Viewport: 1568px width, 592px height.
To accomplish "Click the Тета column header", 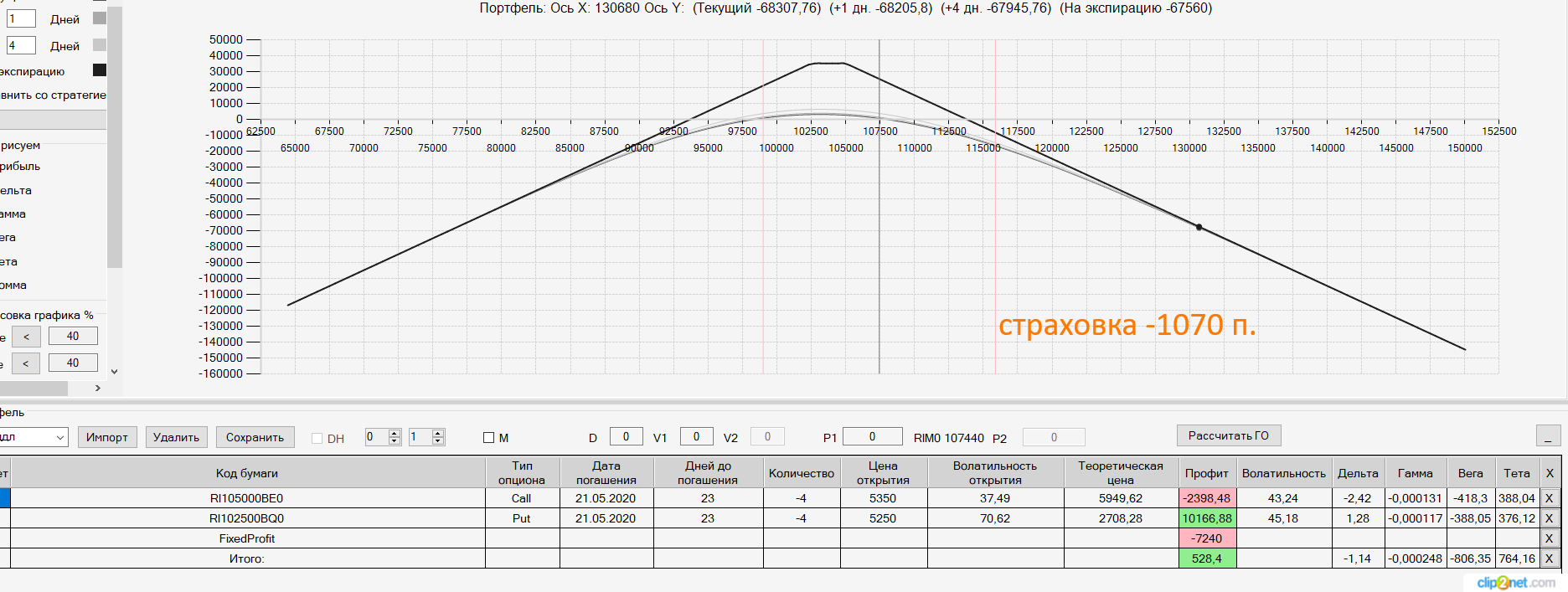I will 1517,473.
